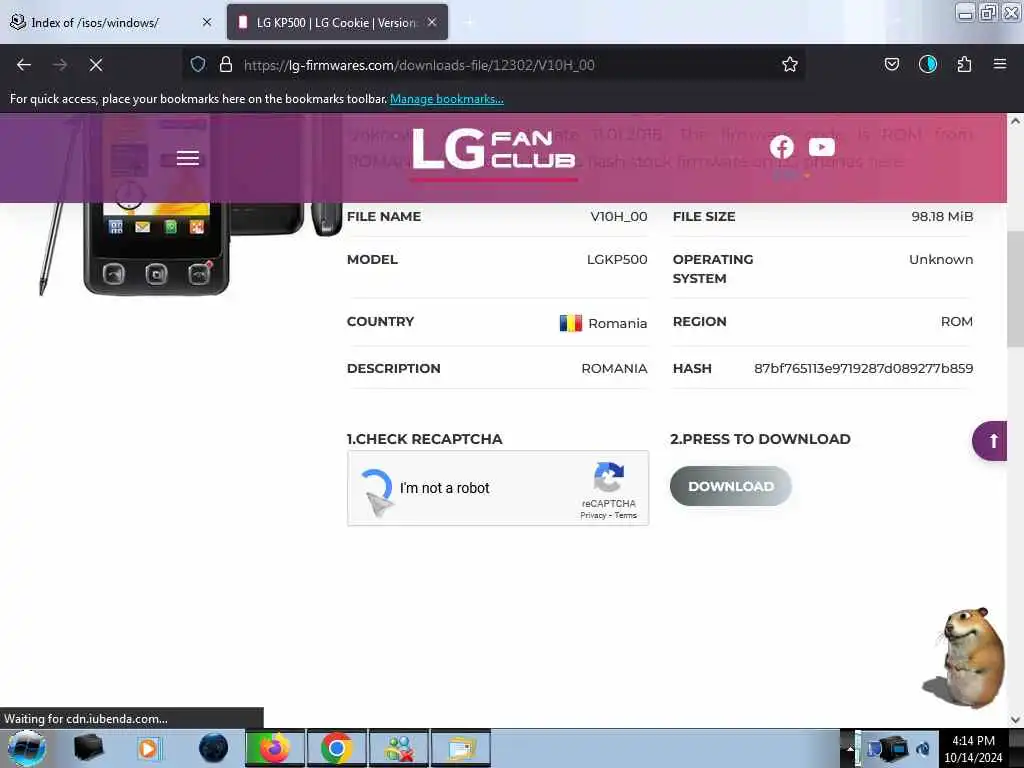This screenshot has width=1024, height=768.
Task: Launch Chrome from the taskbar
Action: click(x=336, y=748)
